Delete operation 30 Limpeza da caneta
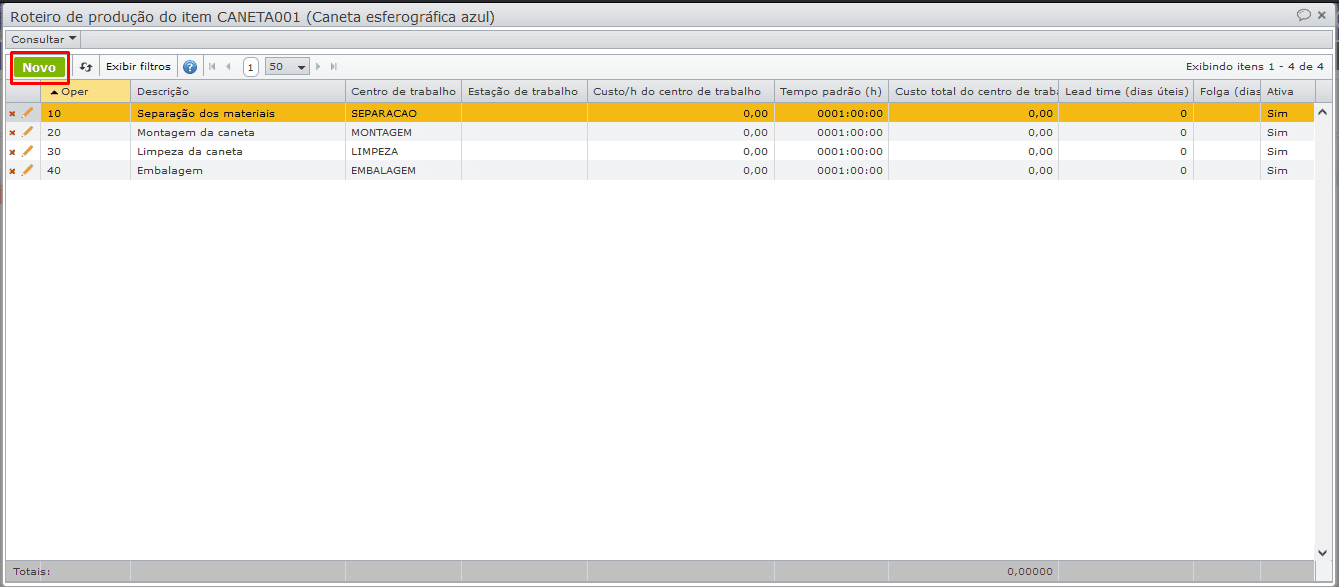 click(x=12, y=152)
